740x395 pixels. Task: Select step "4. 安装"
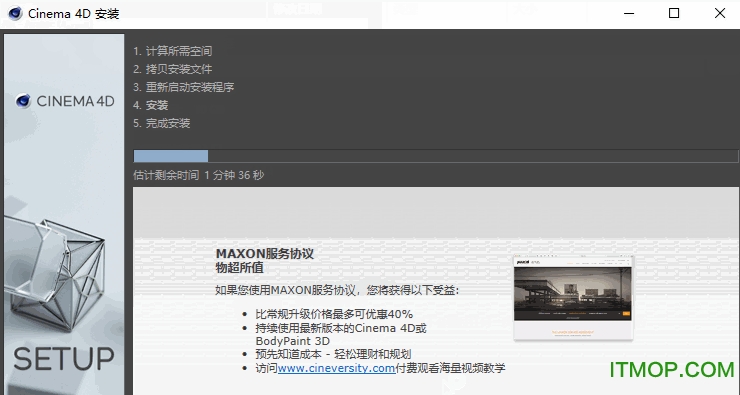click(x=151, y=105)
